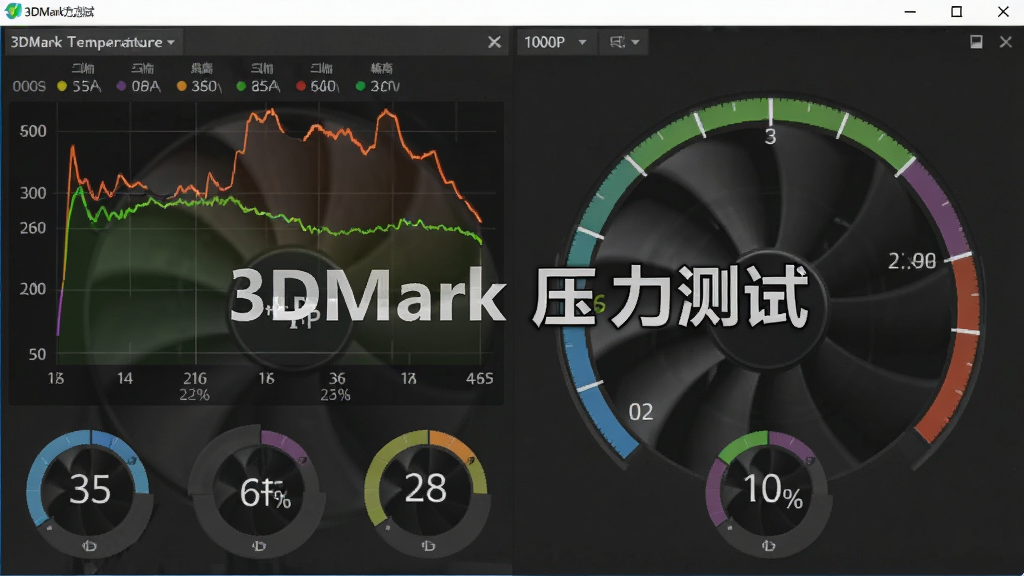Click the 000S legend label
The width and height of the screenshot is (1024, 576).
point(29,86)
